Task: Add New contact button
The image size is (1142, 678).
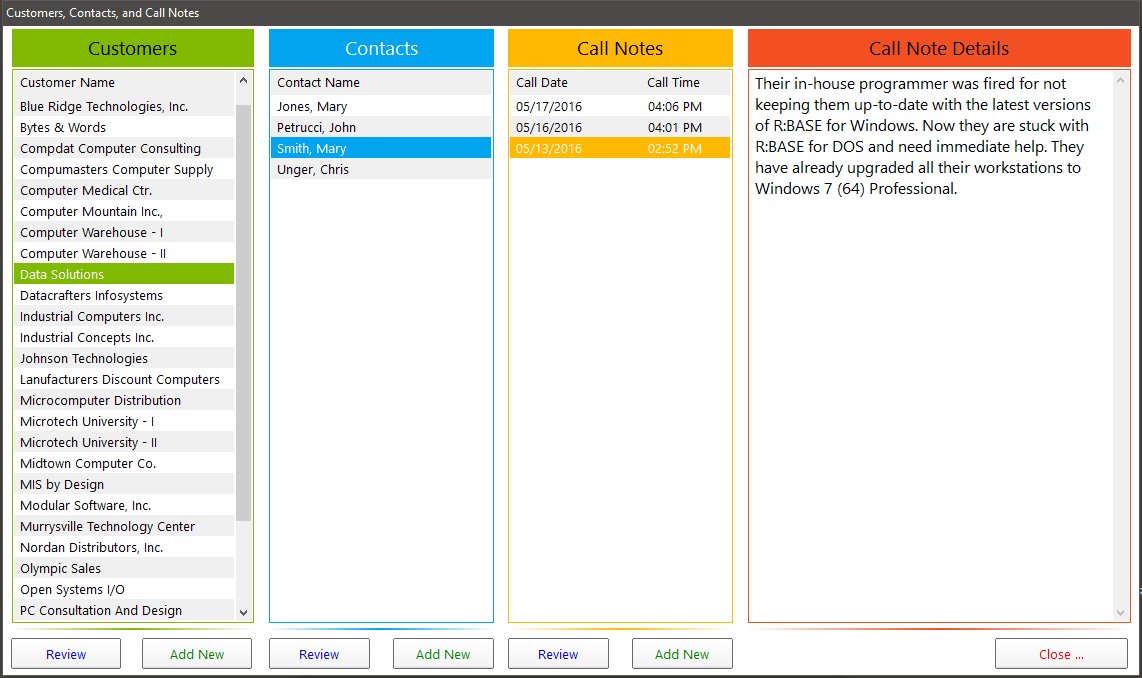Action: [443, 654]
